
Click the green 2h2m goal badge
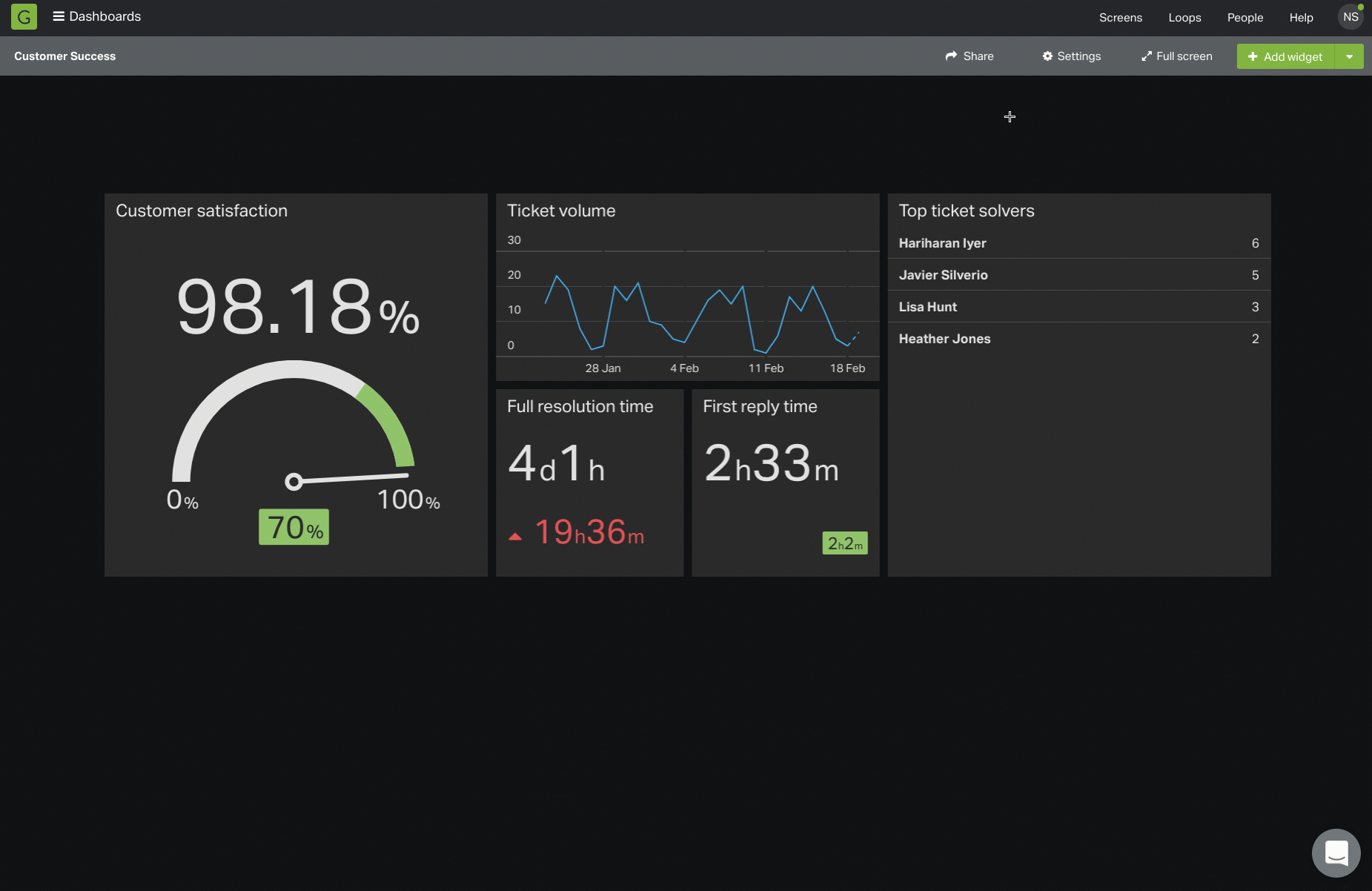(x=845, y=543)
